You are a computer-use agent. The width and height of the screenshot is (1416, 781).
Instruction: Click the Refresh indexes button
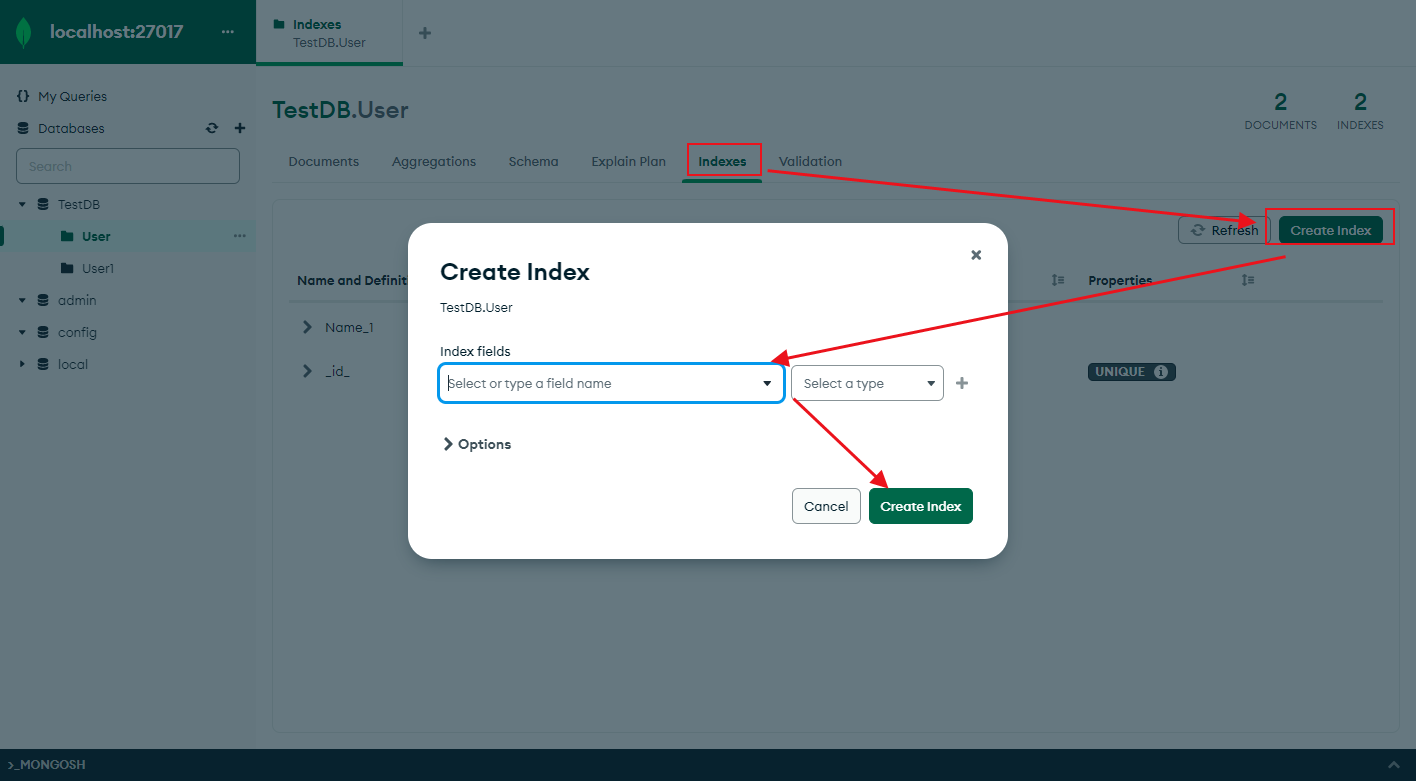[1224, 230]
